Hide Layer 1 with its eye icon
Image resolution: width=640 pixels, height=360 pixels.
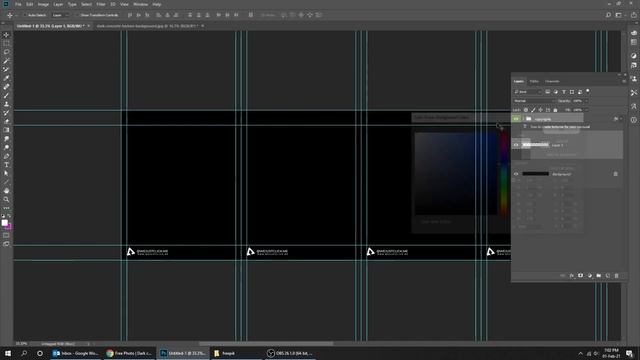pyautogui.click(x=516, y=145)
